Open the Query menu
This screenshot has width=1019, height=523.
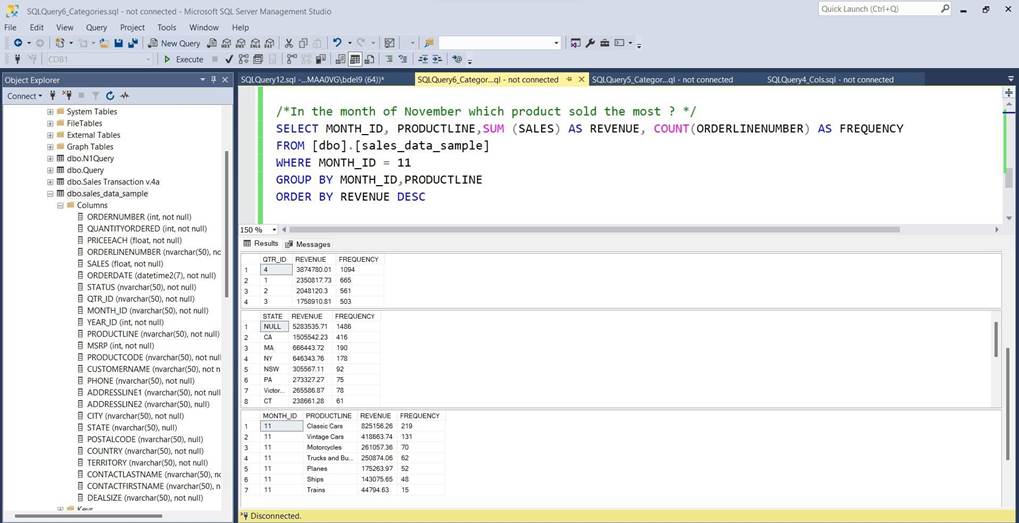[x=96, y=27]
